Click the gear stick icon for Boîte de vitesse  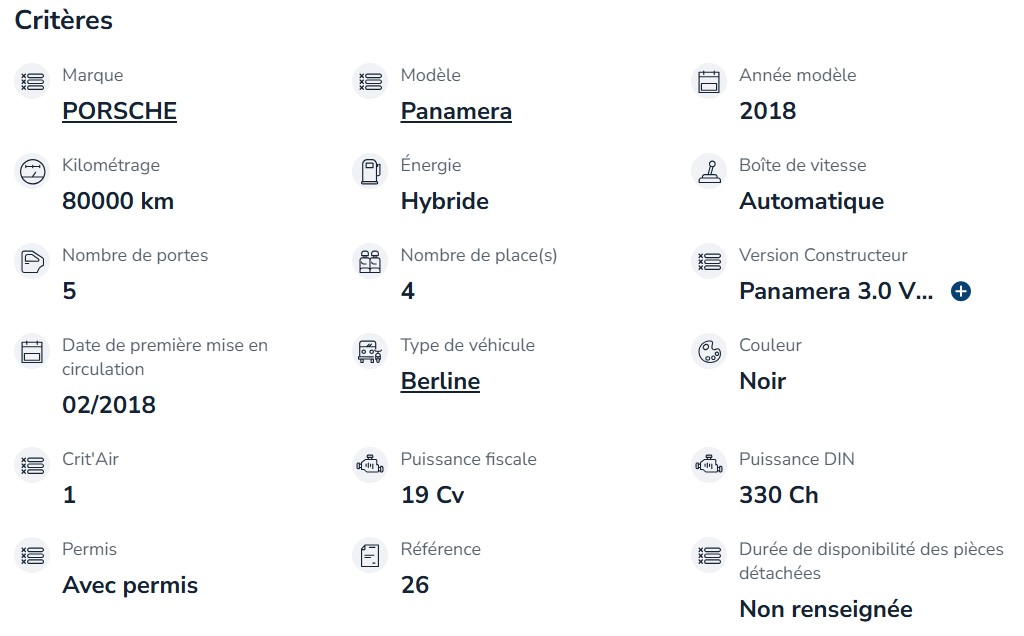pyautogui.click(x=709, y=172)
